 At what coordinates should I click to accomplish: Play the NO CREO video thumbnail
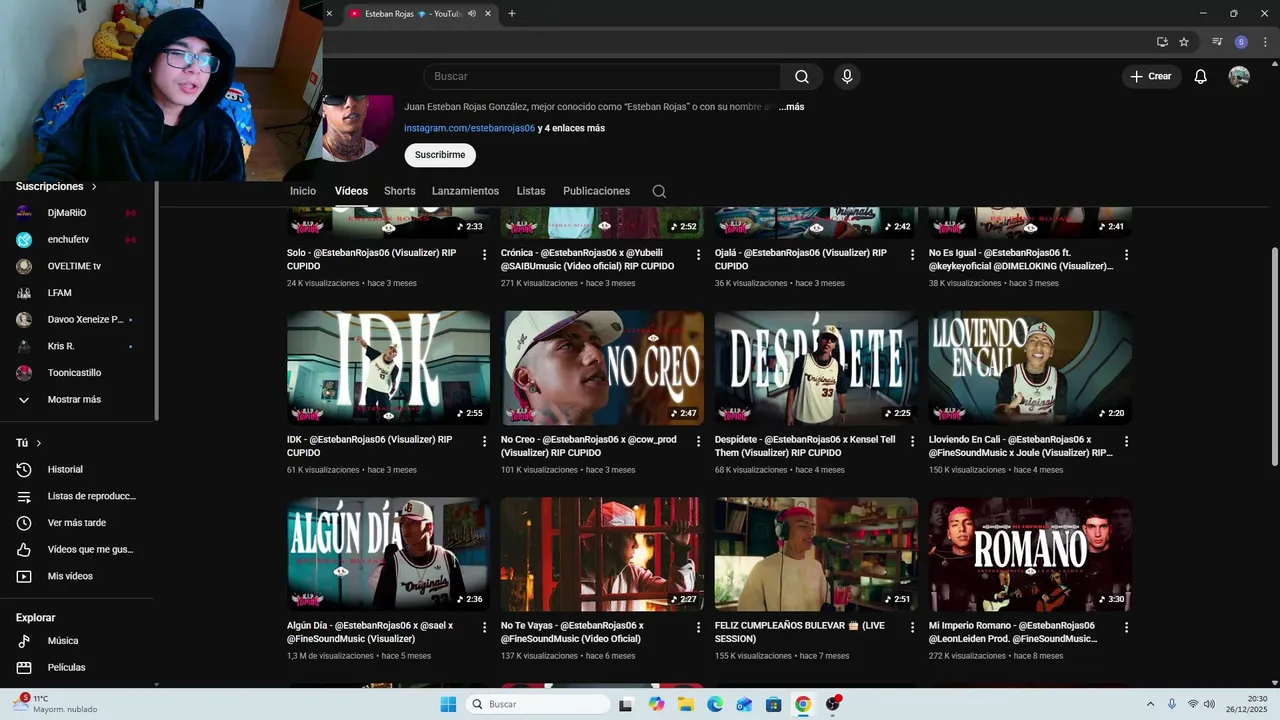click(x=603, y=368)
